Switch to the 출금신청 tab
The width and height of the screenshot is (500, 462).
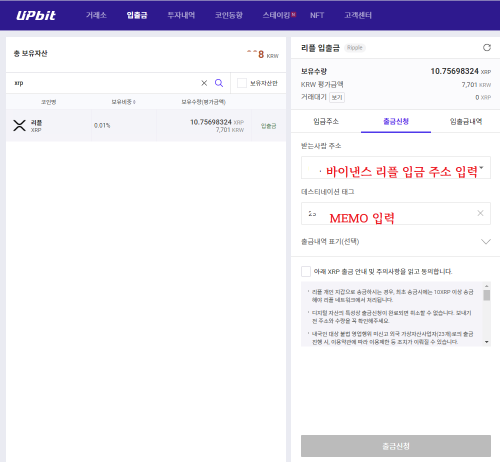[x=396, y=121]
